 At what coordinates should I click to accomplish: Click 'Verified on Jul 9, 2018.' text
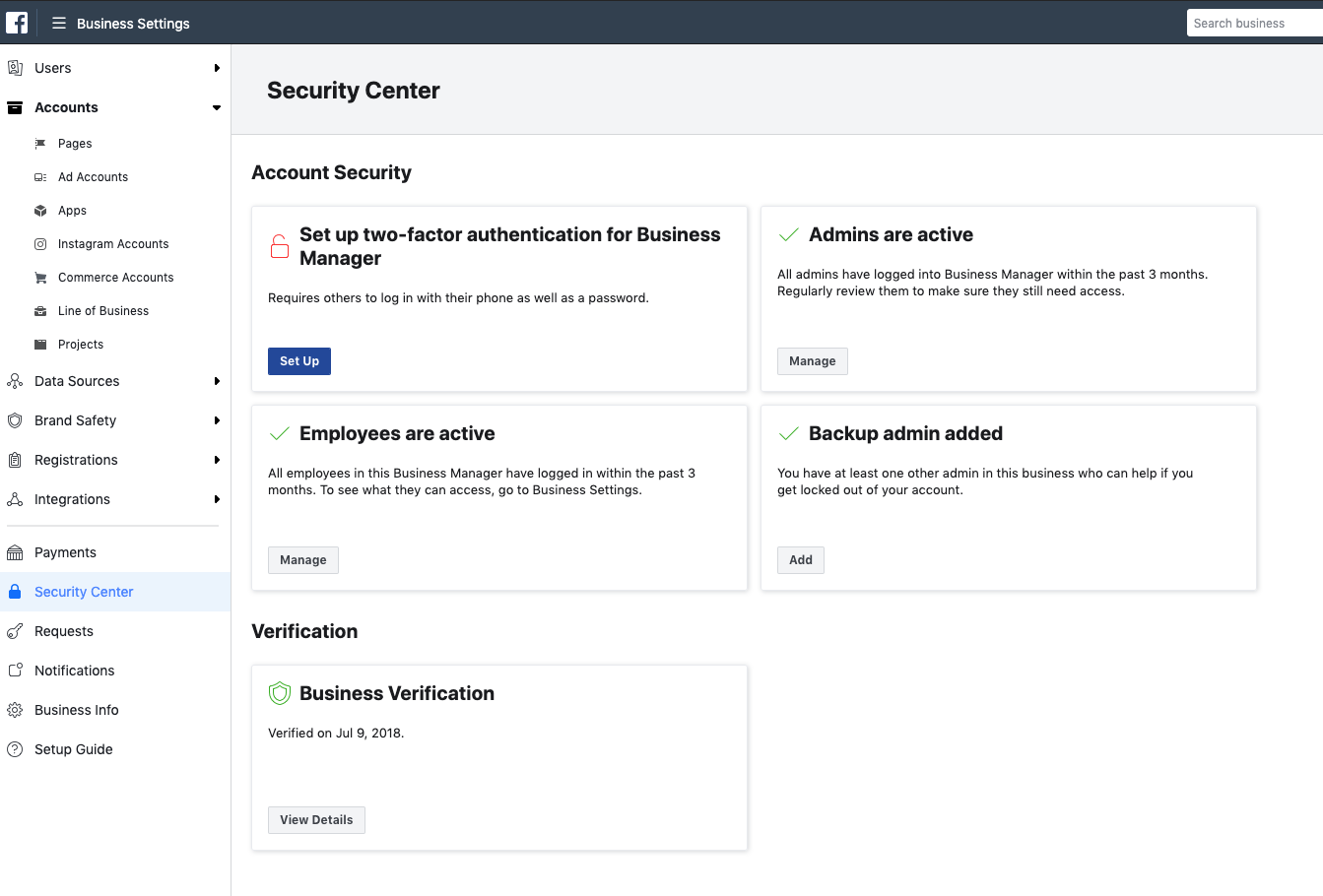point(336,733)
